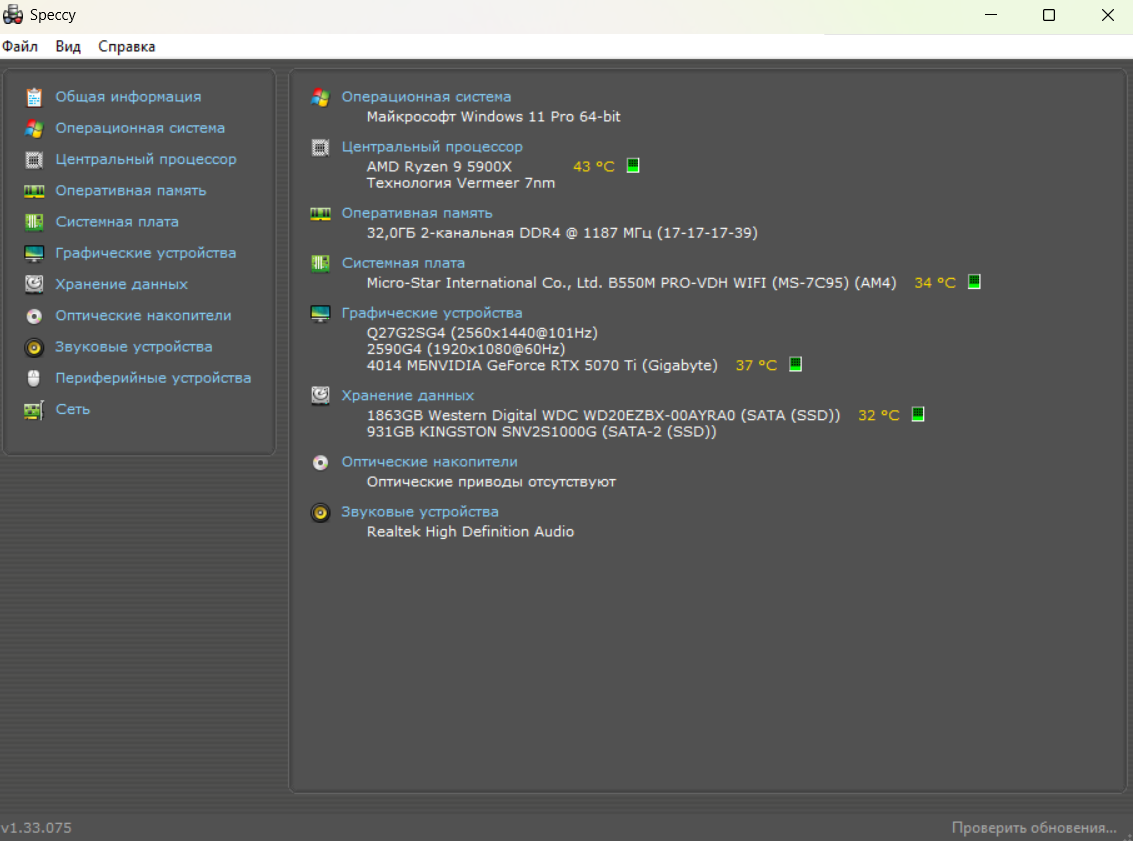Click the monitor icon in the summary panel
This screenshot has height=841, width=1133.
320,314
